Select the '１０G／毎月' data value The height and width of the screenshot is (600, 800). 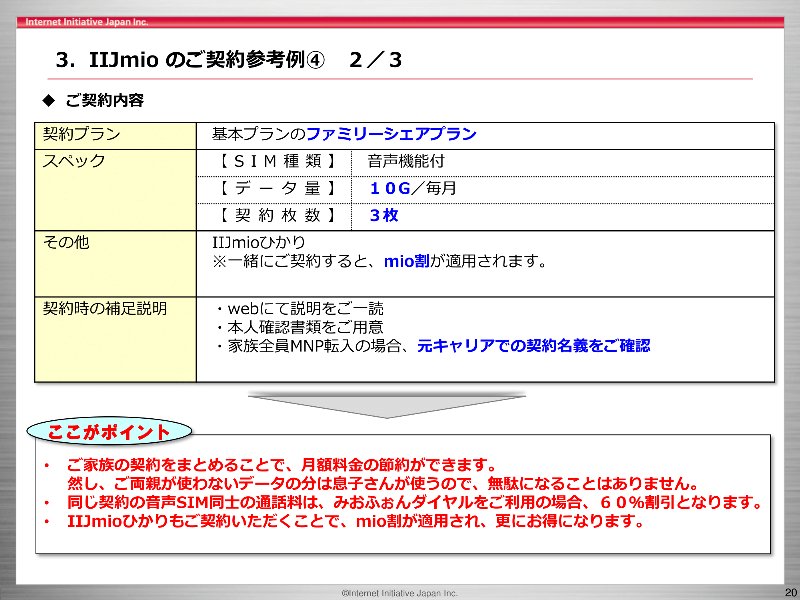click(413, 188)
